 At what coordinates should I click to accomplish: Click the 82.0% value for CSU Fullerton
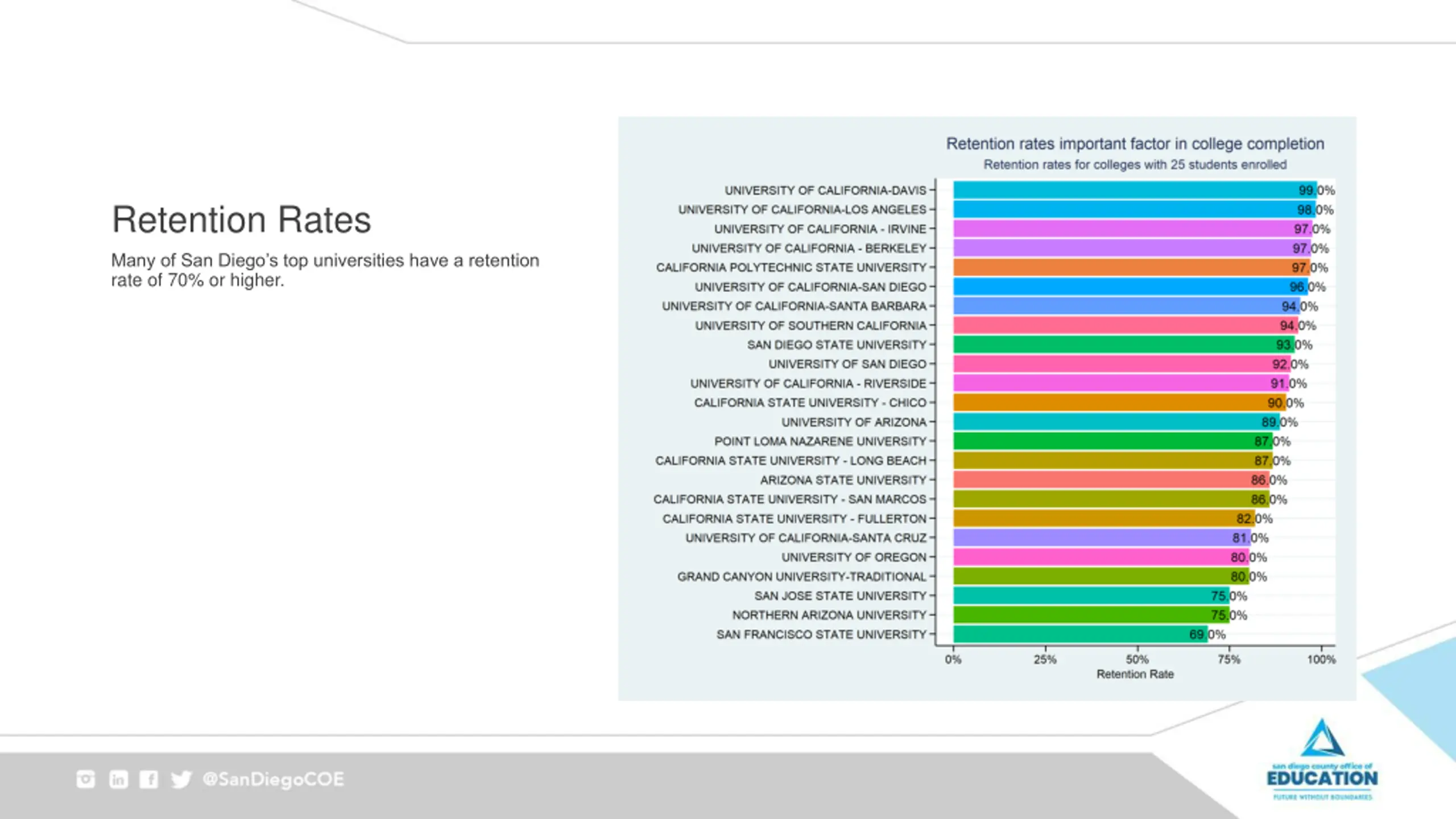pos(1254,519)
